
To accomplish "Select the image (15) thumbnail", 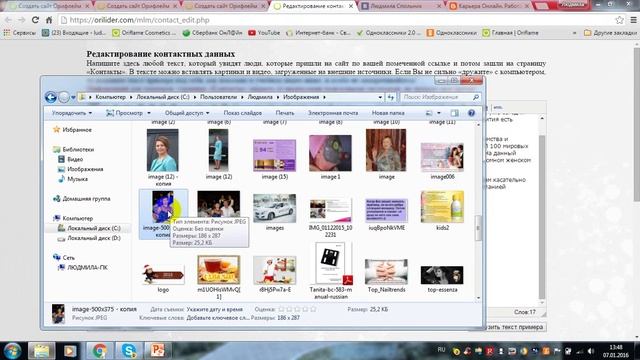I will pos(274,155).
